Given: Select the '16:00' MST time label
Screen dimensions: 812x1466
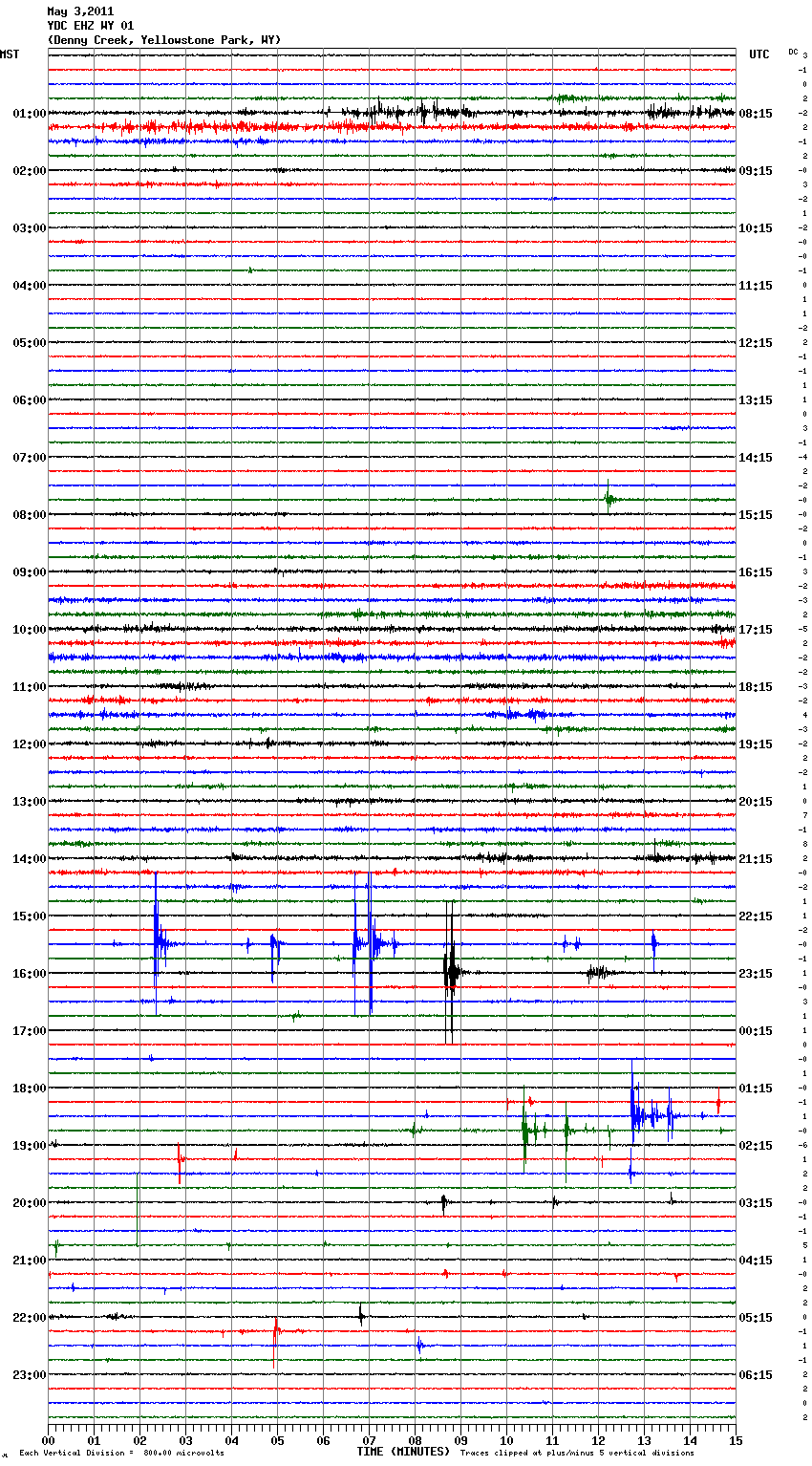Looking at the screenshot, I should click(x=30, y=974).
